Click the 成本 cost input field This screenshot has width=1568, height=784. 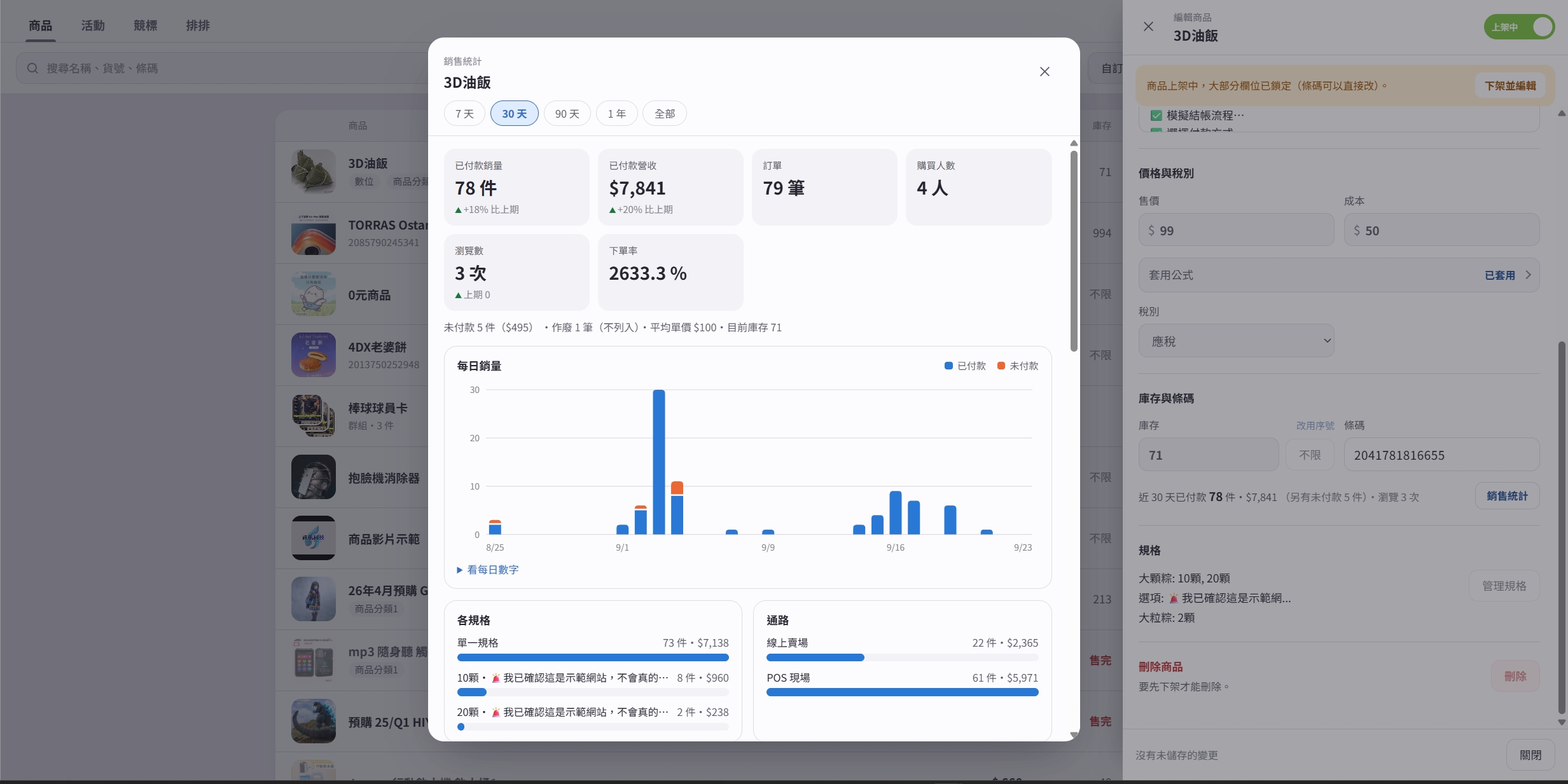pos(1441,230)
